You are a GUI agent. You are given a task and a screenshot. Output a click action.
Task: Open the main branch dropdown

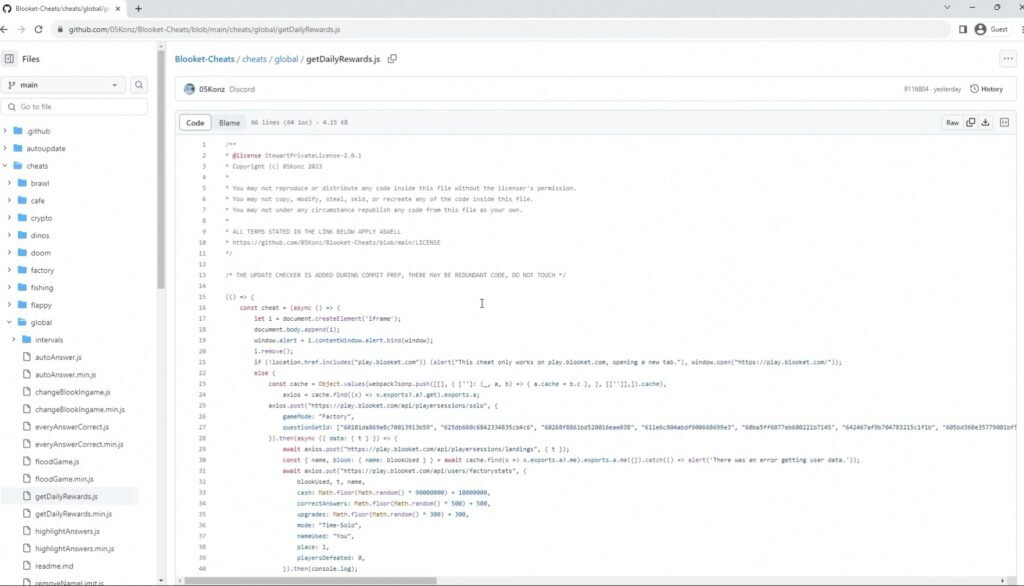63,85
